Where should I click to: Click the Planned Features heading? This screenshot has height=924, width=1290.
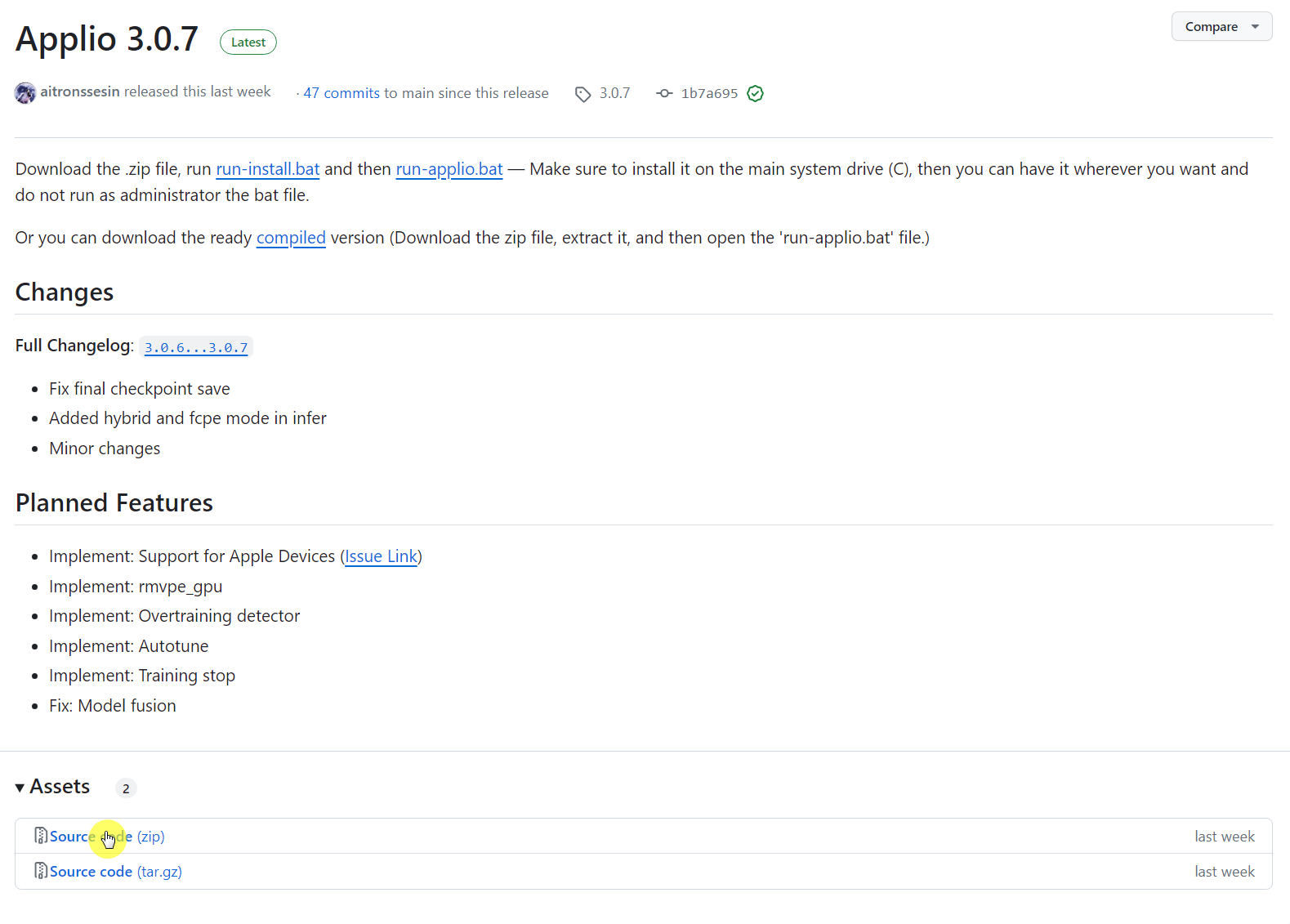(114, 503)
